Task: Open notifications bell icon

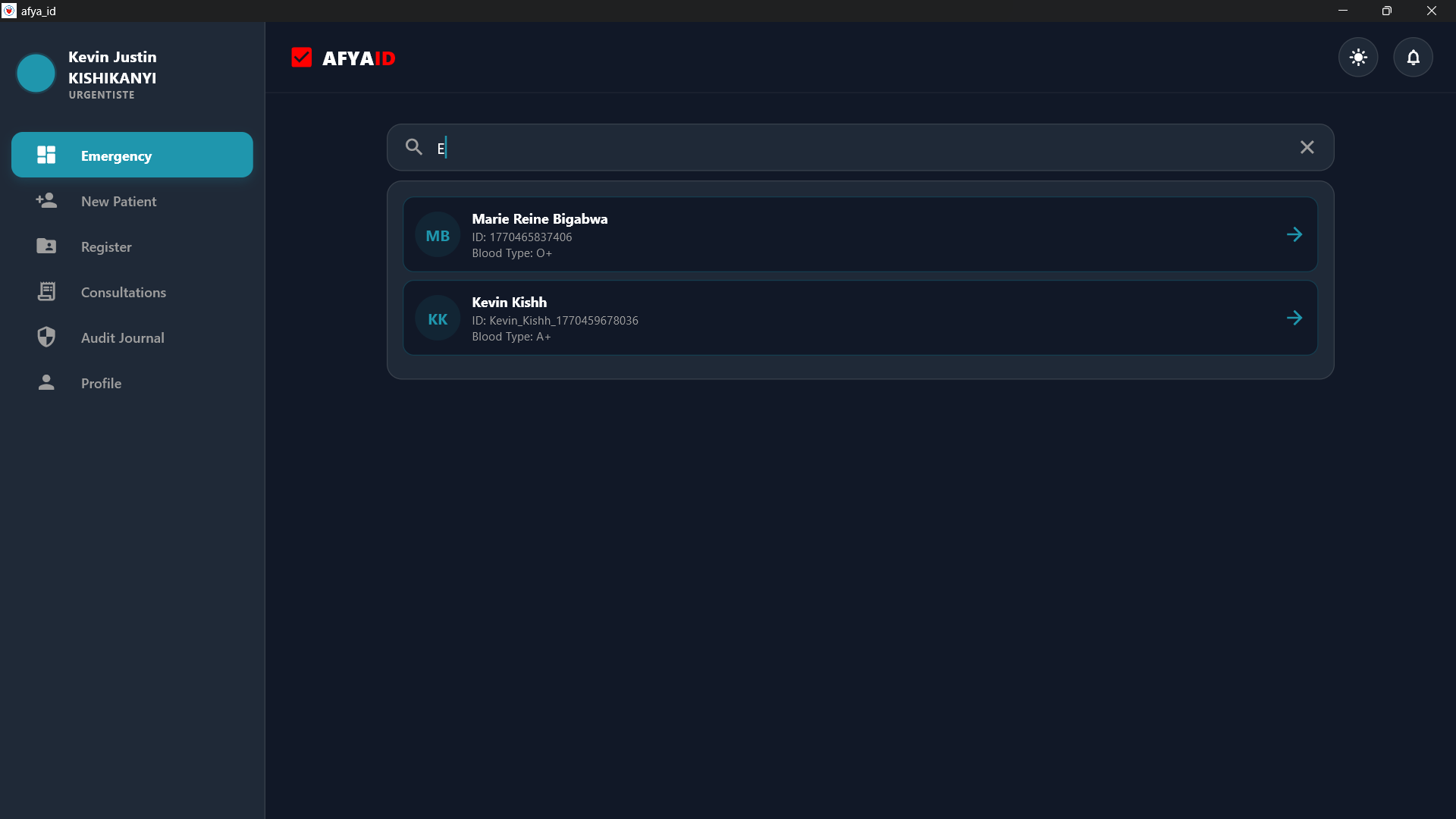Action: pos(1413,58)
